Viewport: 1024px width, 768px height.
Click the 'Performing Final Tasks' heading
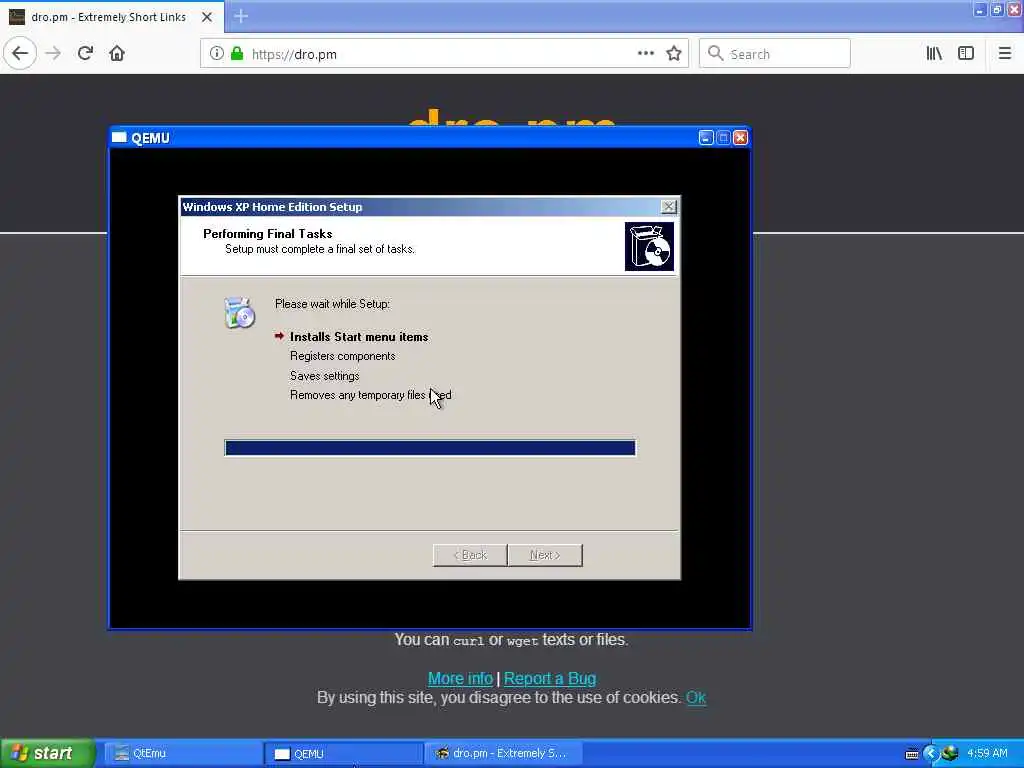pyautogui.click(x=268, y=234)
